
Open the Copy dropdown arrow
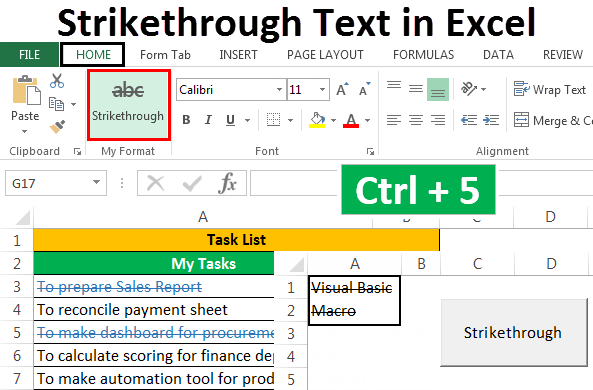click(73, 104)
